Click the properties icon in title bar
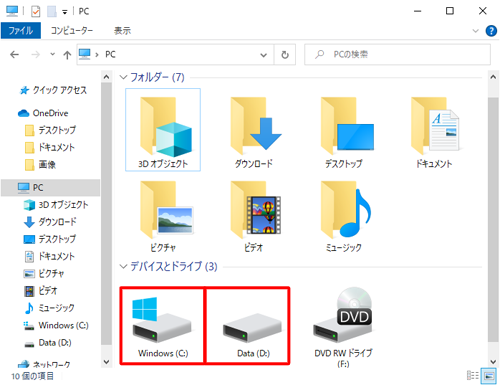The image size is (500, 385). point(35,11)
